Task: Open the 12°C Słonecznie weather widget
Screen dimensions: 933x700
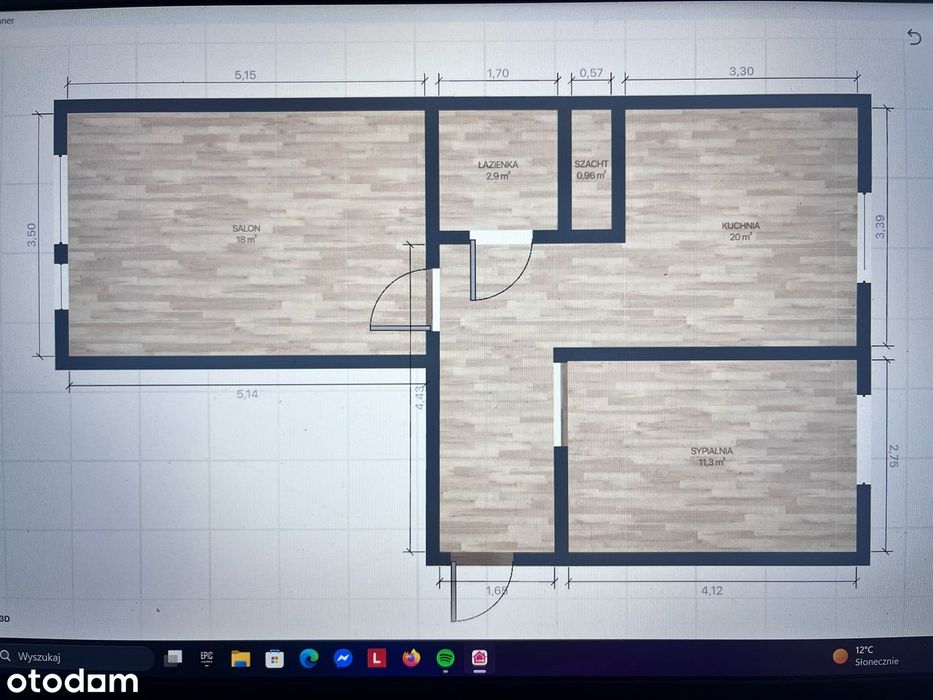Action: coord(866,656)
